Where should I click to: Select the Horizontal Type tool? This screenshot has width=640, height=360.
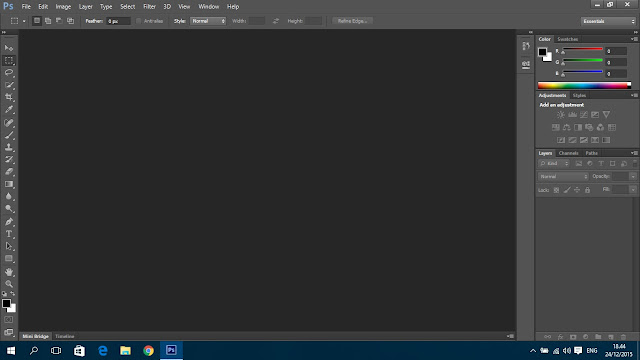pyautogui.click(x=9, y=234)
